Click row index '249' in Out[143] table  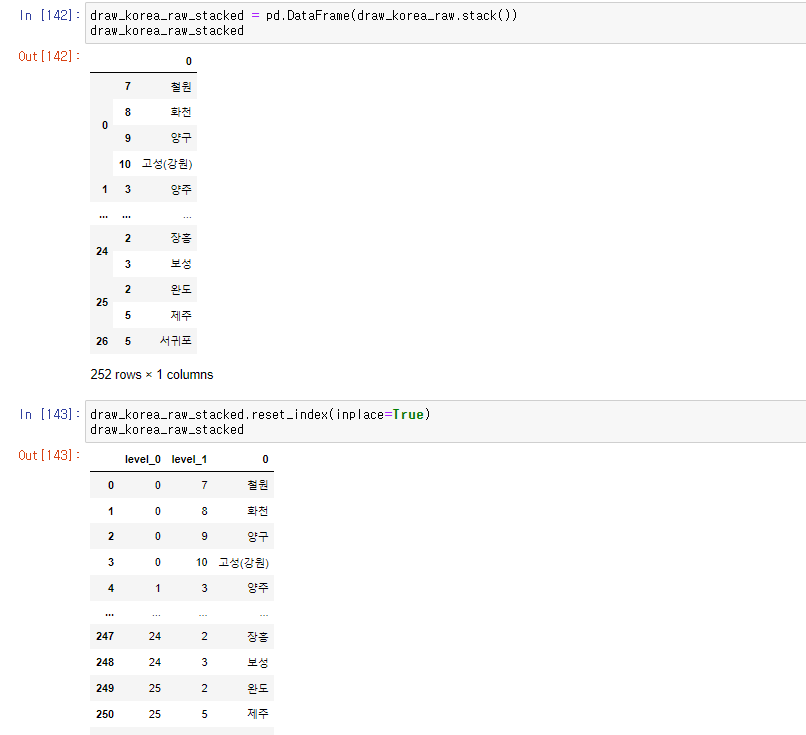[x=105, y=688]
